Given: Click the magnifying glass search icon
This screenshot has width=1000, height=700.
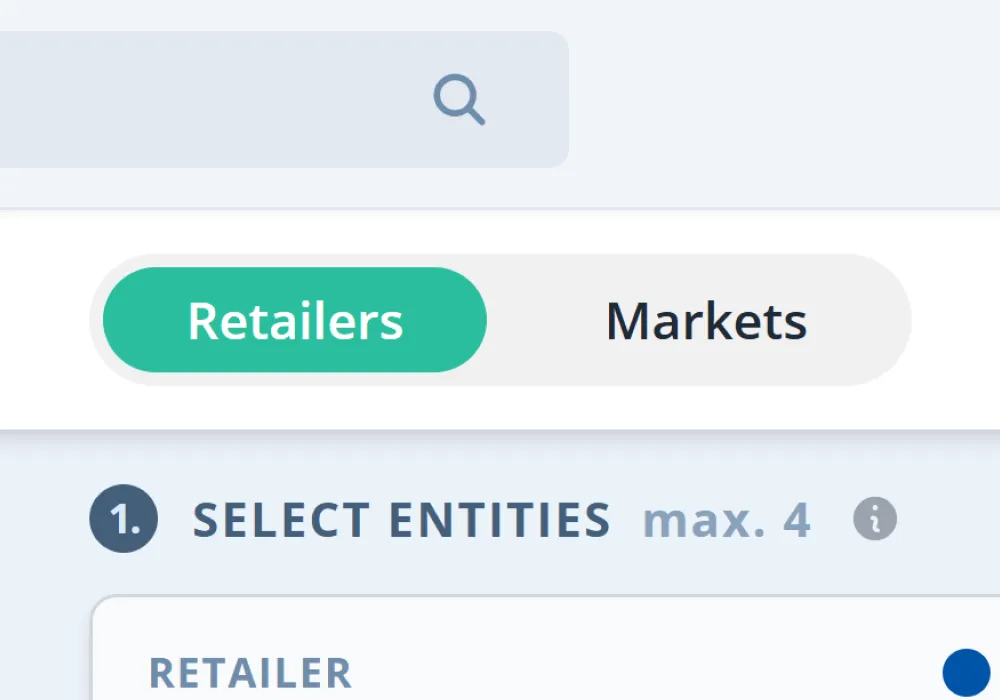Looking at the screenshot, I should click(x=459, y=101).
